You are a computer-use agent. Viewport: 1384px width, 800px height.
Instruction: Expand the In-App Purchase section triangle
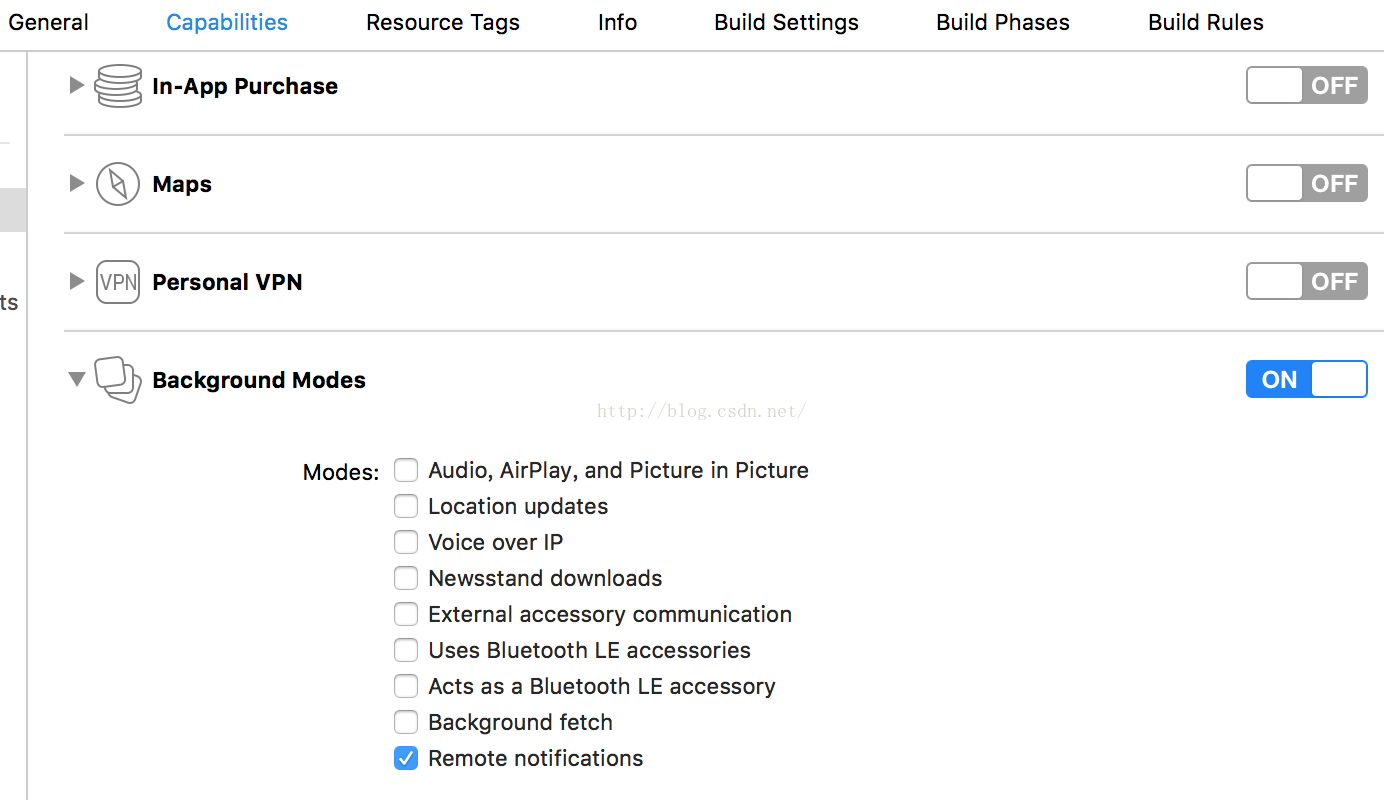[x=76, y=86]
